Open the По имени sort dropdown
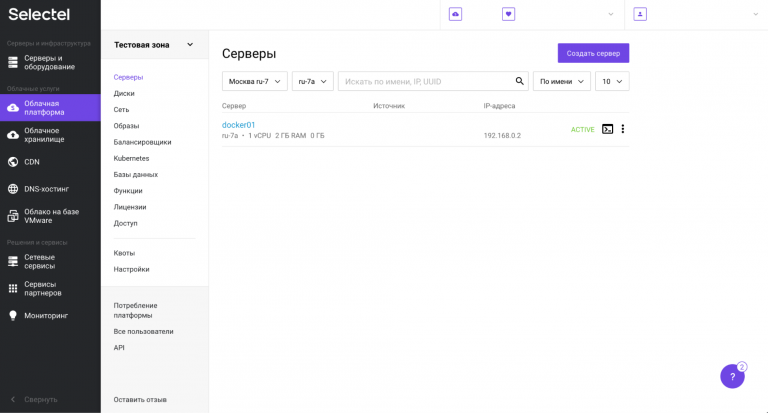This screenshot has width=768, height=413. pos(561,81)
